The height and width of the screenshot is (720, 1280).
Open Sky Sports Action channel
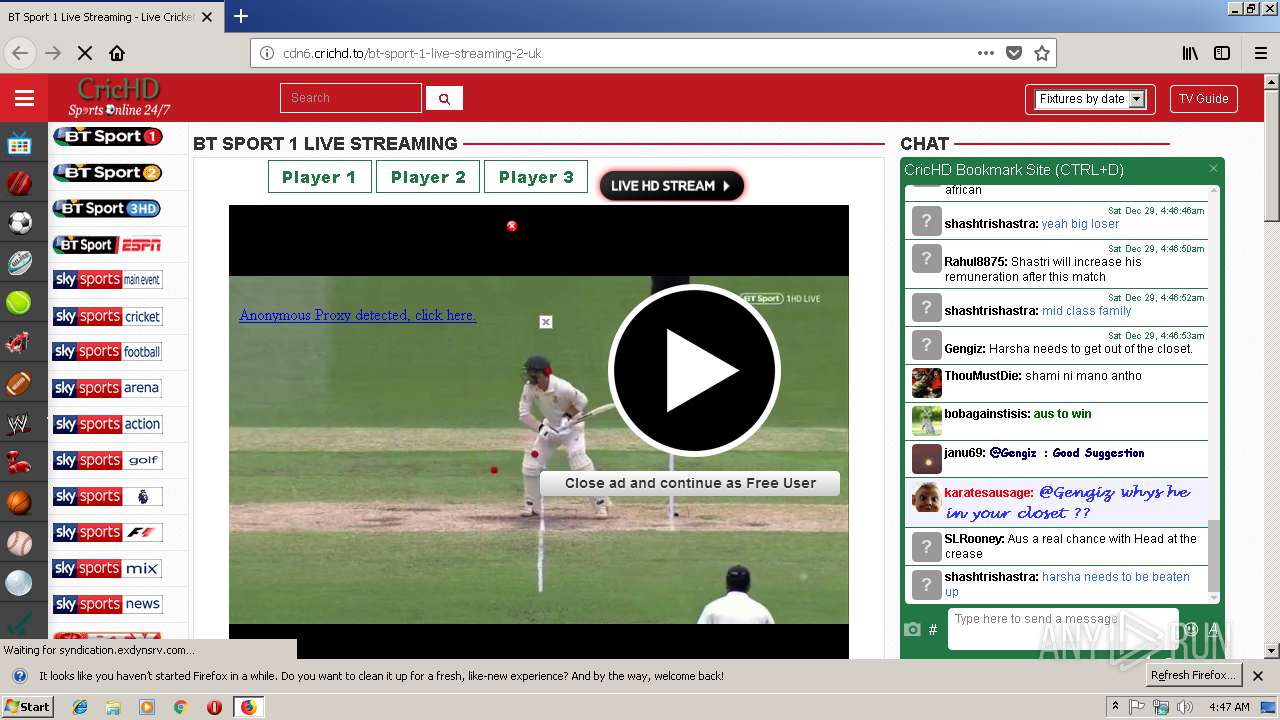point(107,424)
